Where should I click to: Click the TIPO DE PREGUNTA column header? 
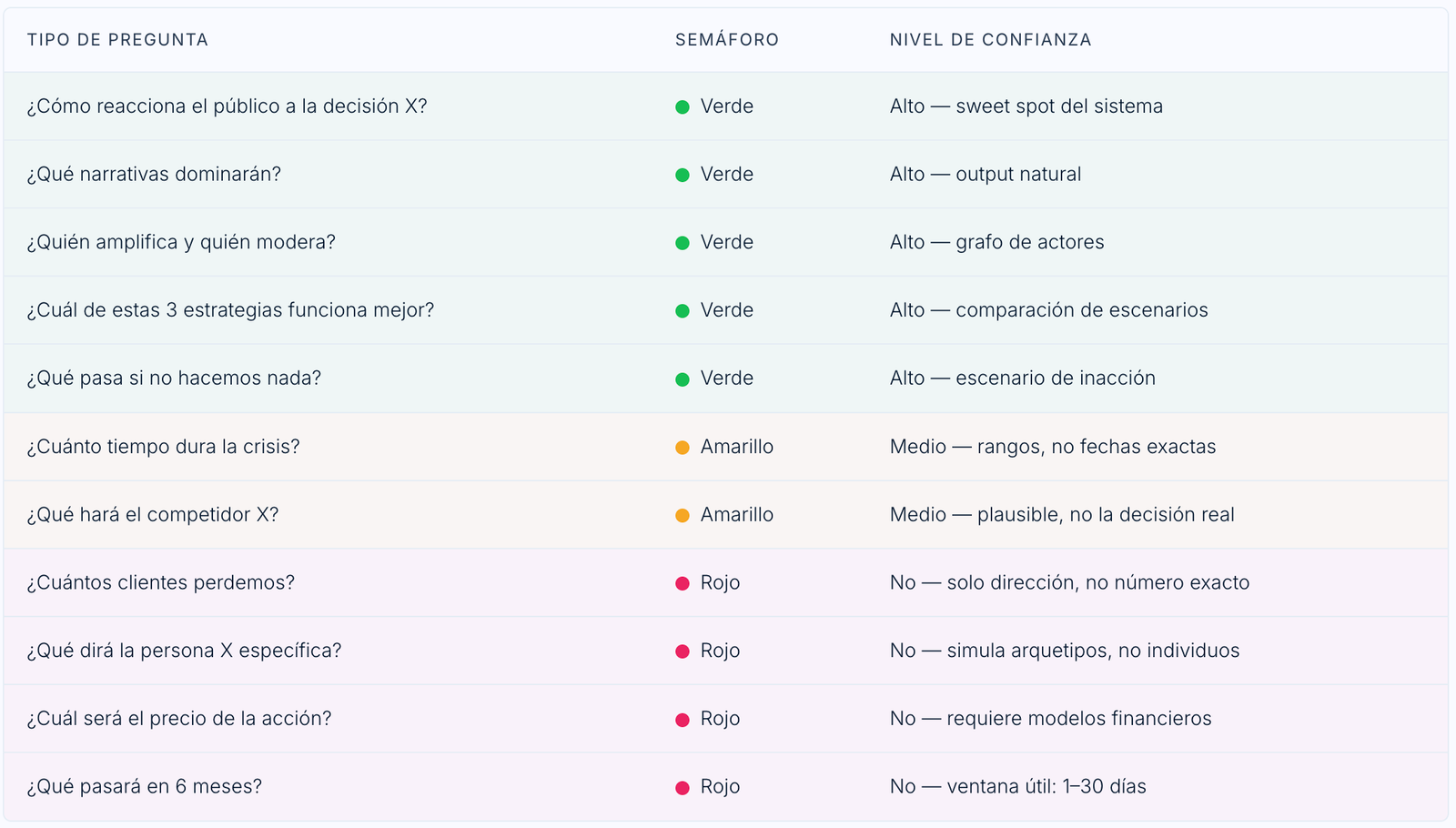click(x=117, y=40)
